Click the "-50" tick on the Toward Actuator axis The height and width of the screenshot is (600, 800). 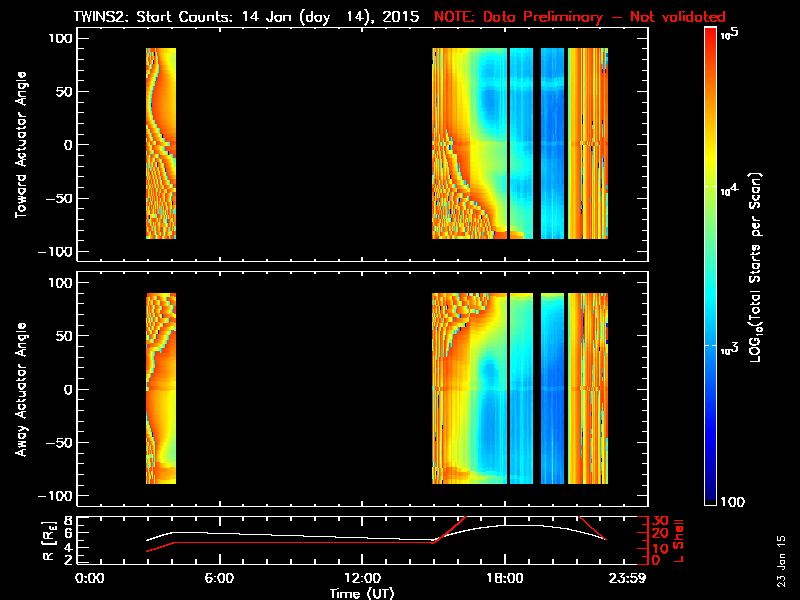pos(59,198)
